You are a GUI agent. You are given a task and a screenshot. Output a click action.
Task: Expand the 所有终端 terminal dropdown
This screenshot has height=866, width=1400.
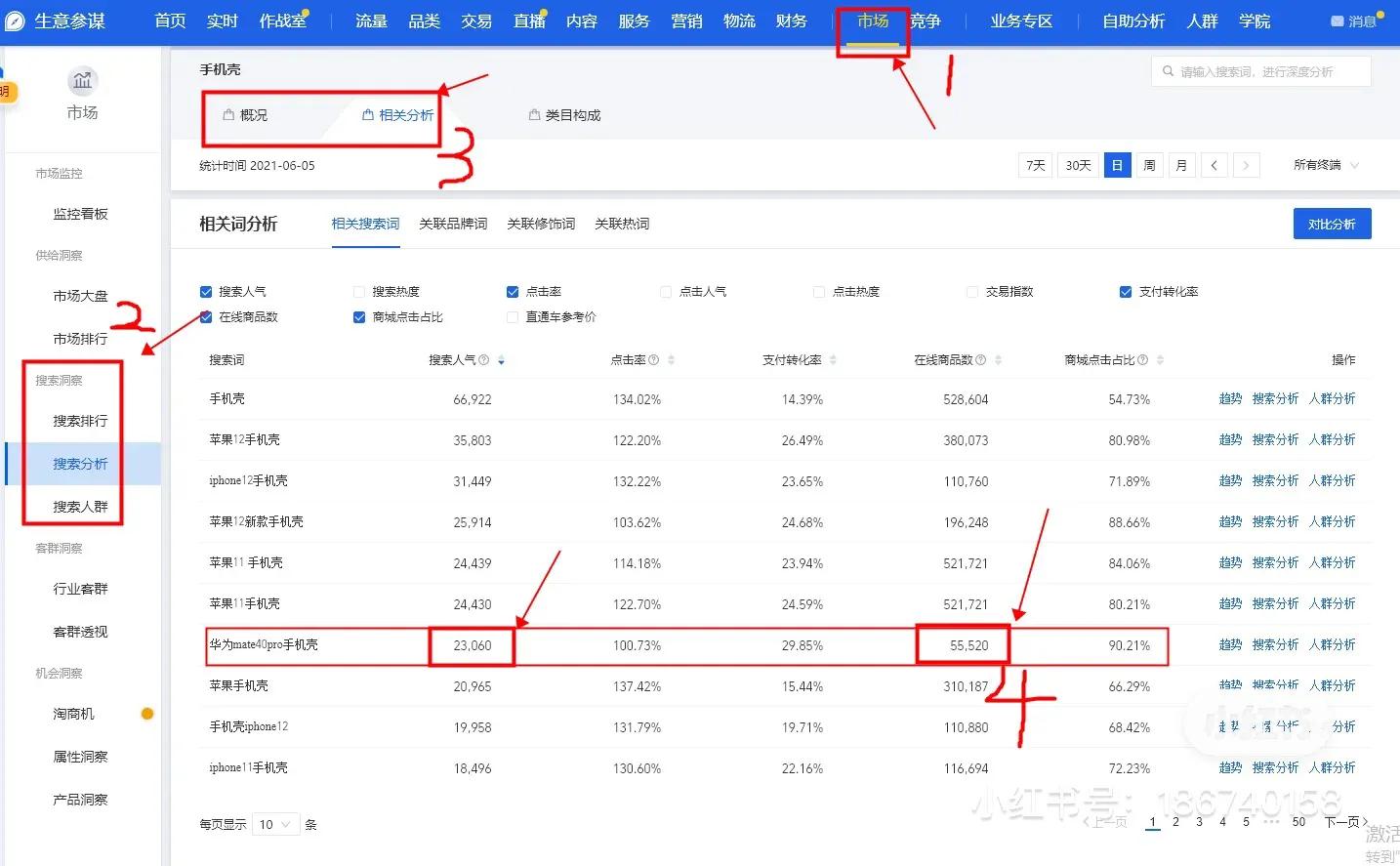[x=1323, y=165]
